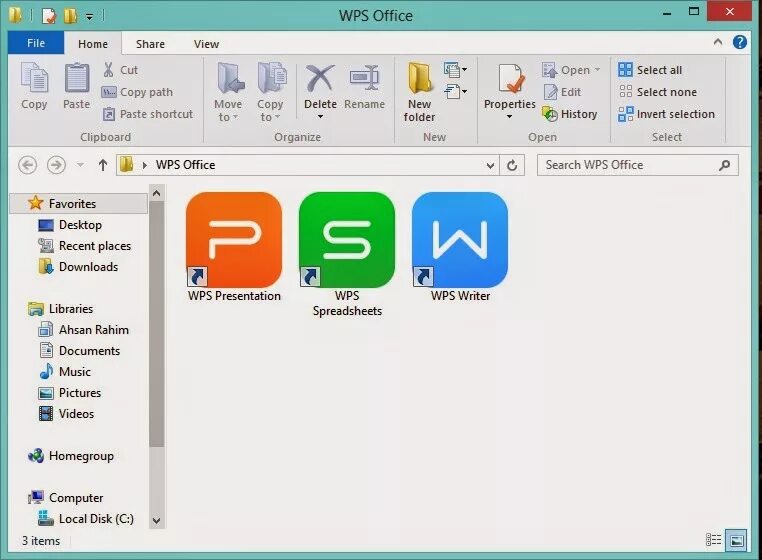Open the New item dropdown
762x560 pixels.
(455, 70)
